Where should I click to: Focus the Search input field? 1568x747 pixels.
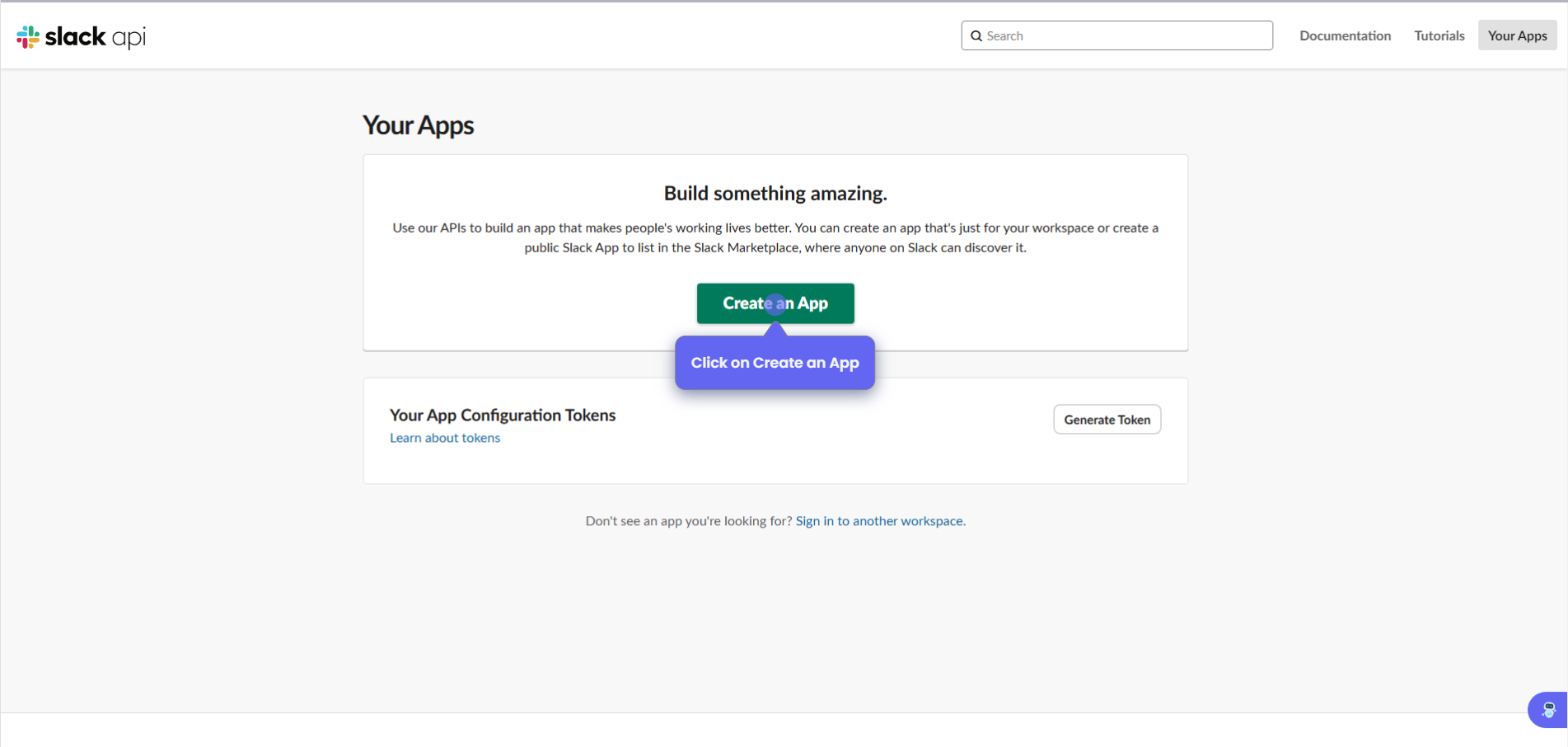[1125, 36]
